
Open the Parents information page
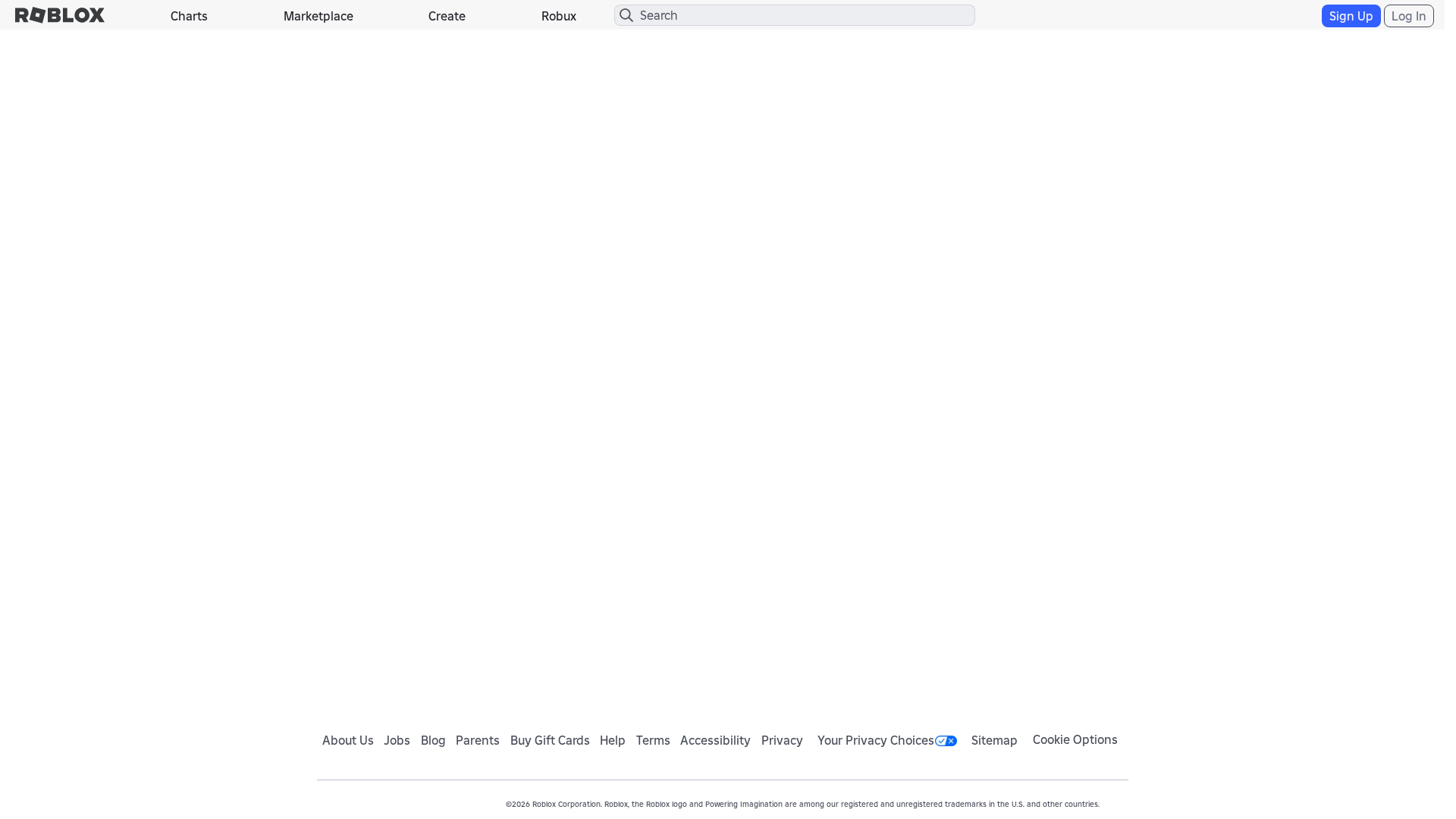coord(477,740)
